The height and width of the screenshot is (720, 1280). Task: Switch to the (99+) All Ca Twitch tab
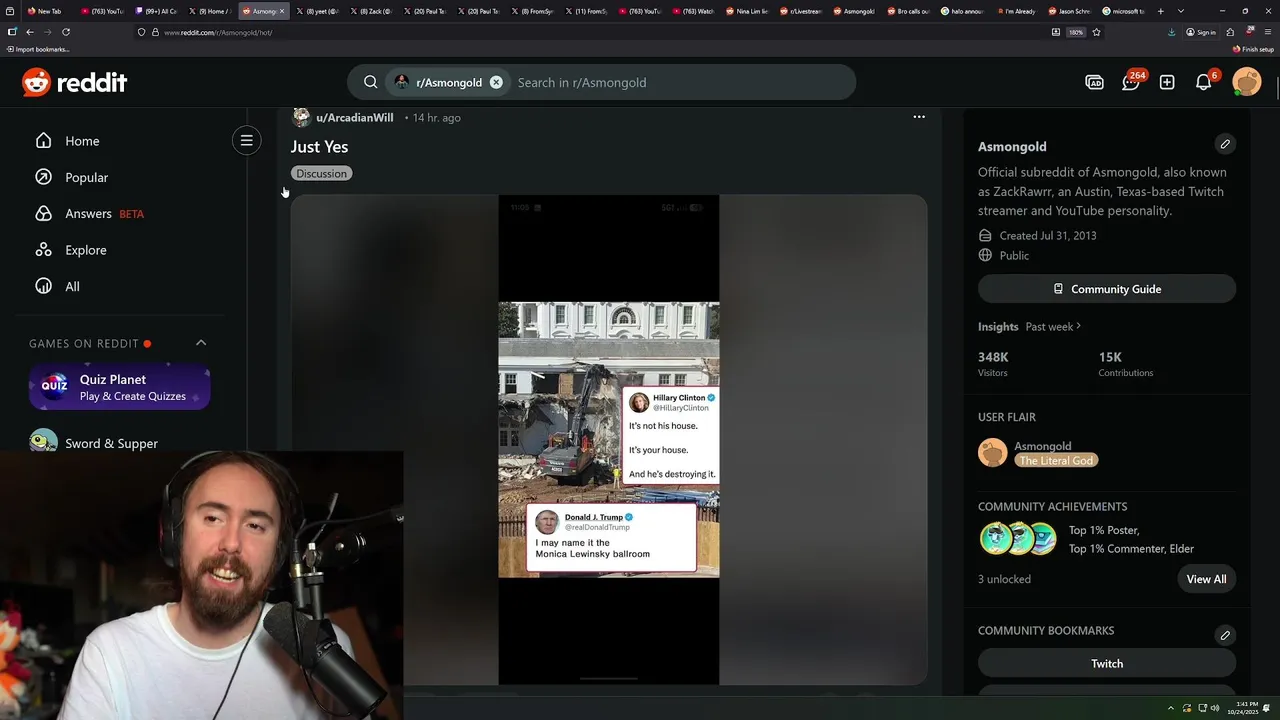(156, 11)
